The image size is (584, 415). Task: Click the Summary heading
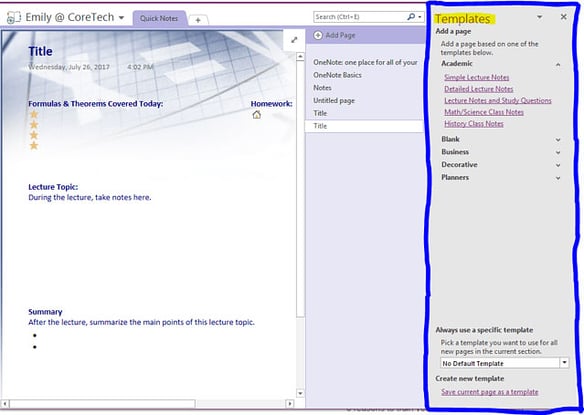(45, 311)
